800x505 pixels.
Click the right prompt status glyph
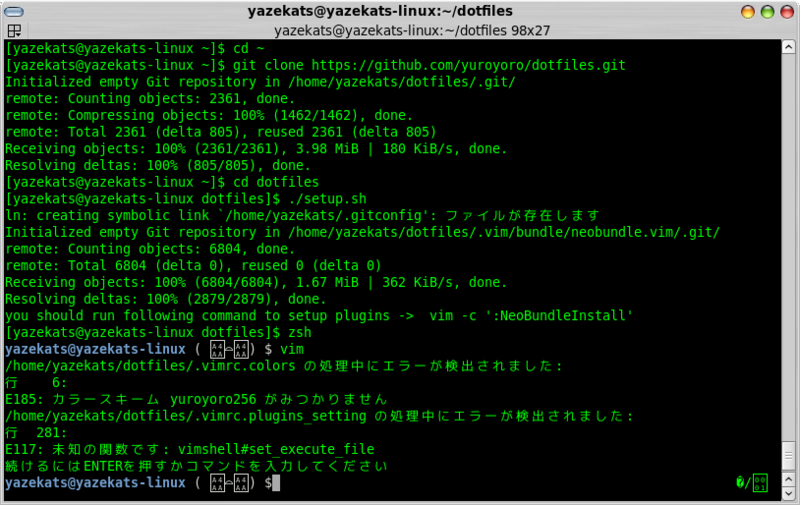752,482
